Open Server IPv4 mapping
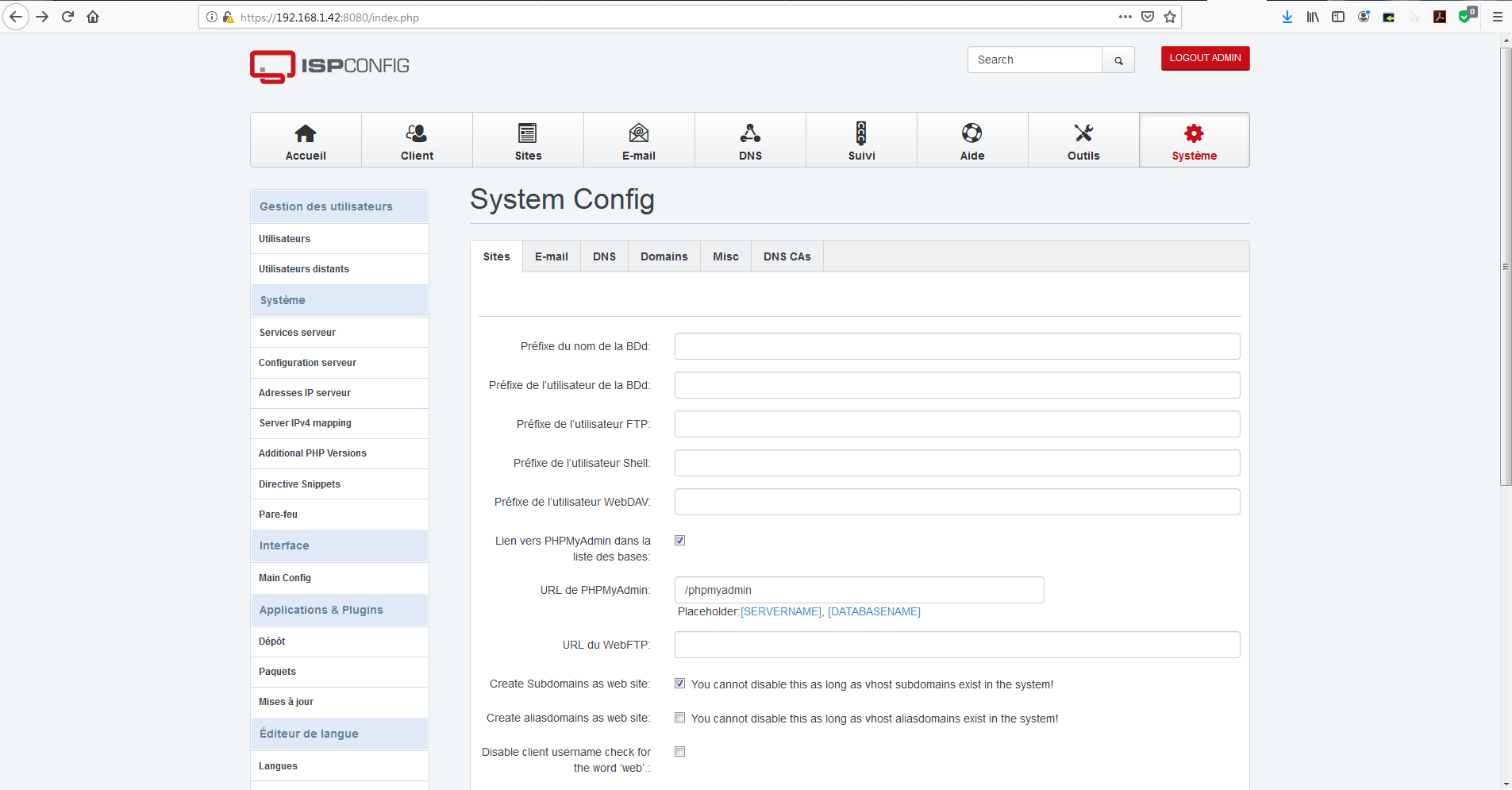 point(340,423)
